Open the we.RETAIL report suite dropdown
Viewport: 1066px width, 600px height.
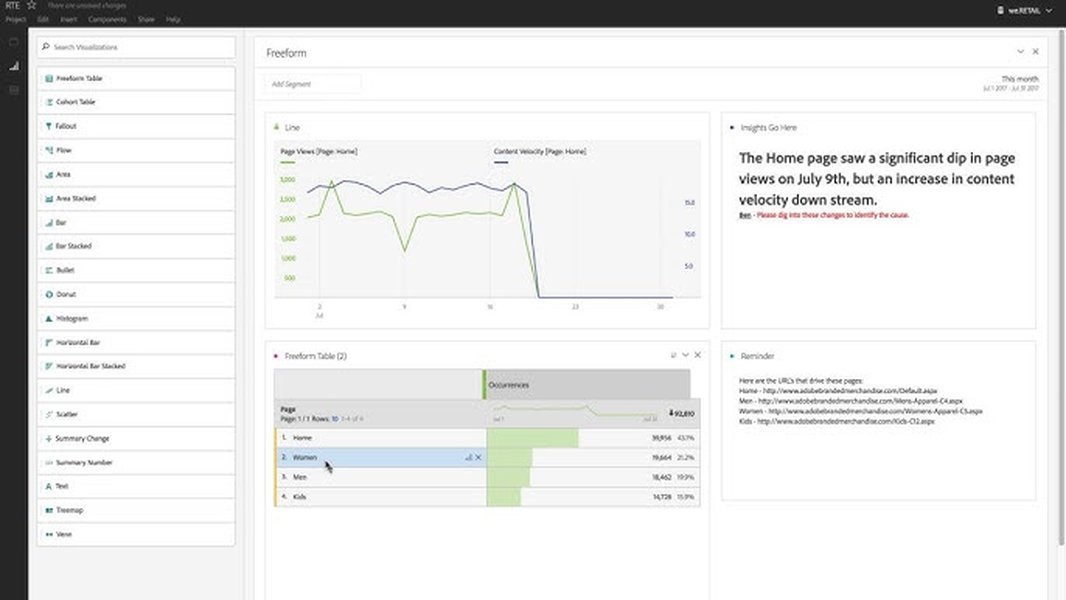point(1025,10)
